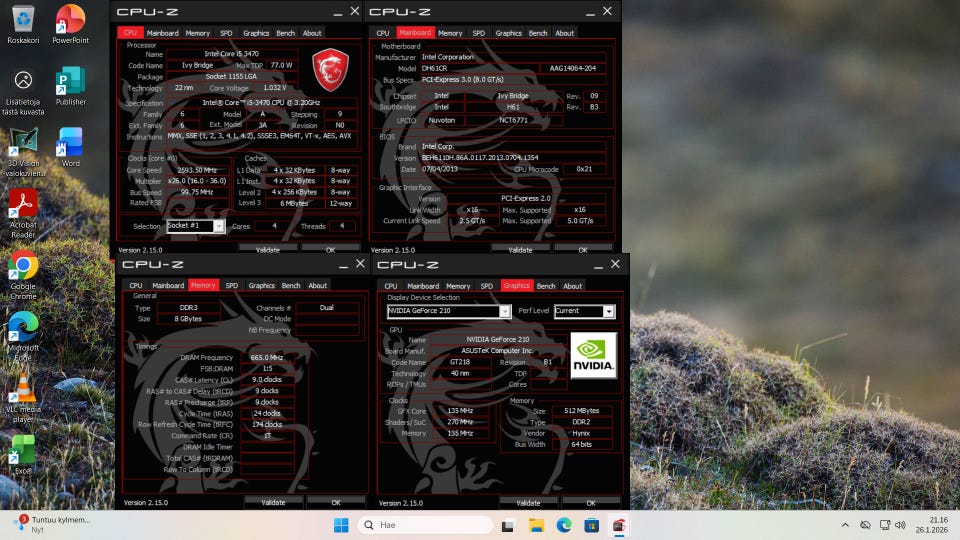Select the Core Speed 2593.50 MHz value
The width and height of the screenshot is (960, 540).
tap(197, 170)
